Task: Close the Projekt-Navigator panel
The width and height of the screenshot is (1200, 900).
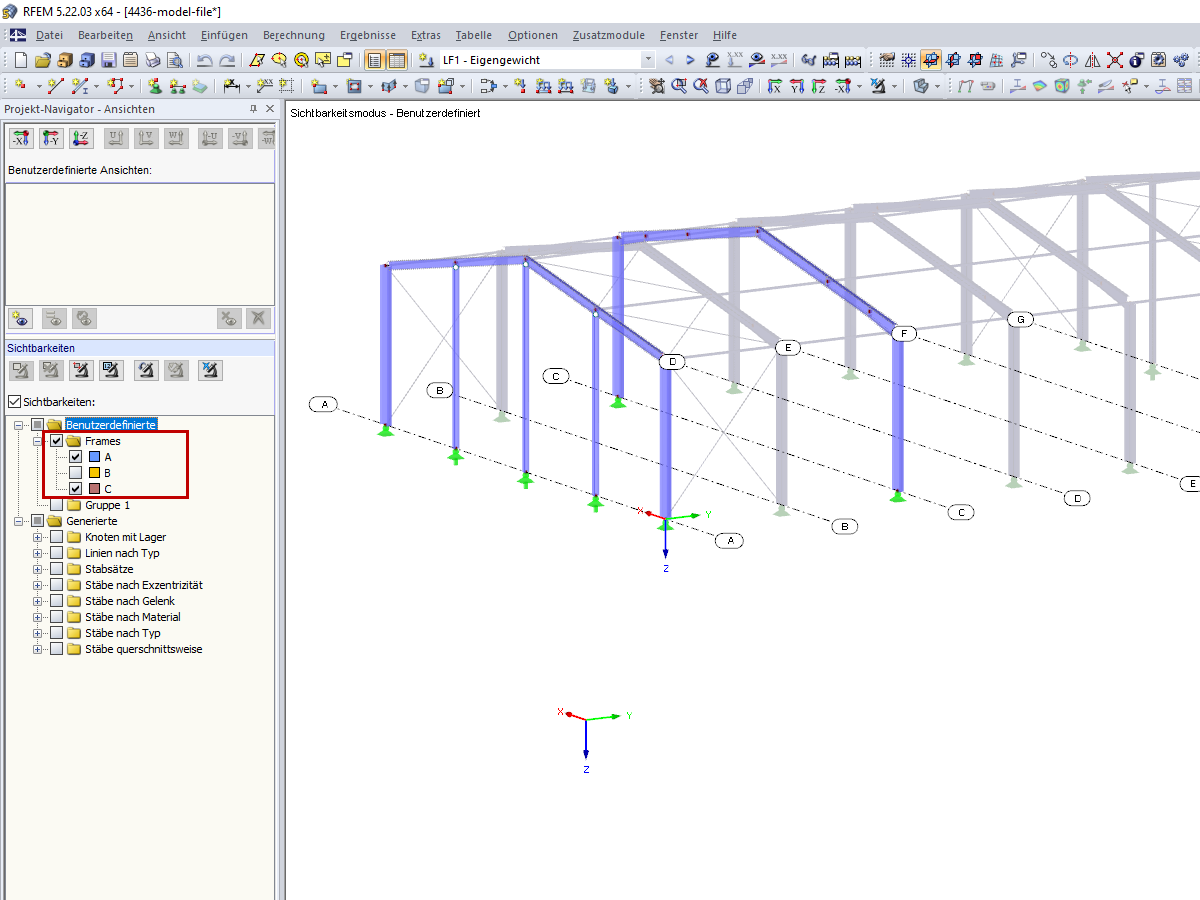Action: pyautogui.click(x=269, y=108)
